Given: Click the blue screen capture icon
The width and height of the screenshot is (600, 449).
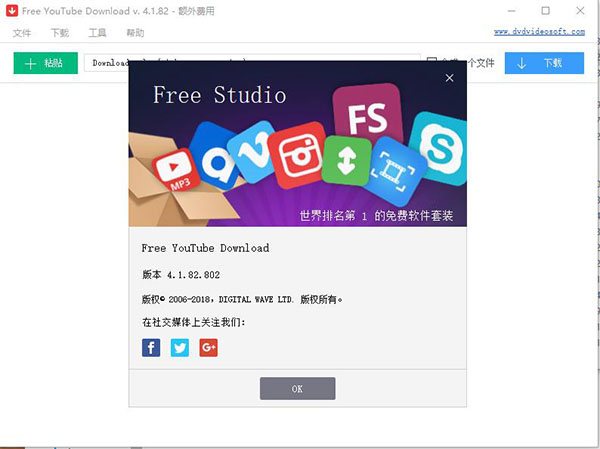Looking at the screenshot, I should (x=397, y=167).
